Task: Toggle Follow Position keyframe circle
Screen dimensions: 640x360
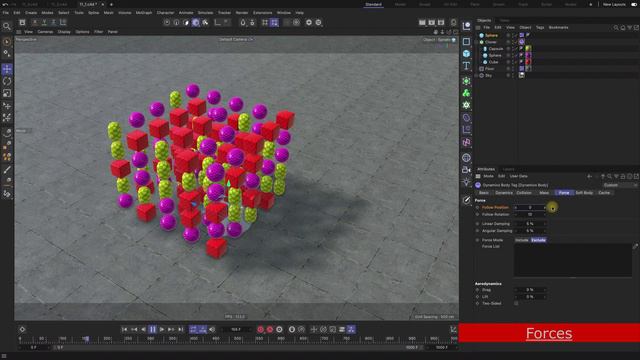Action: (x=478, y=207)
